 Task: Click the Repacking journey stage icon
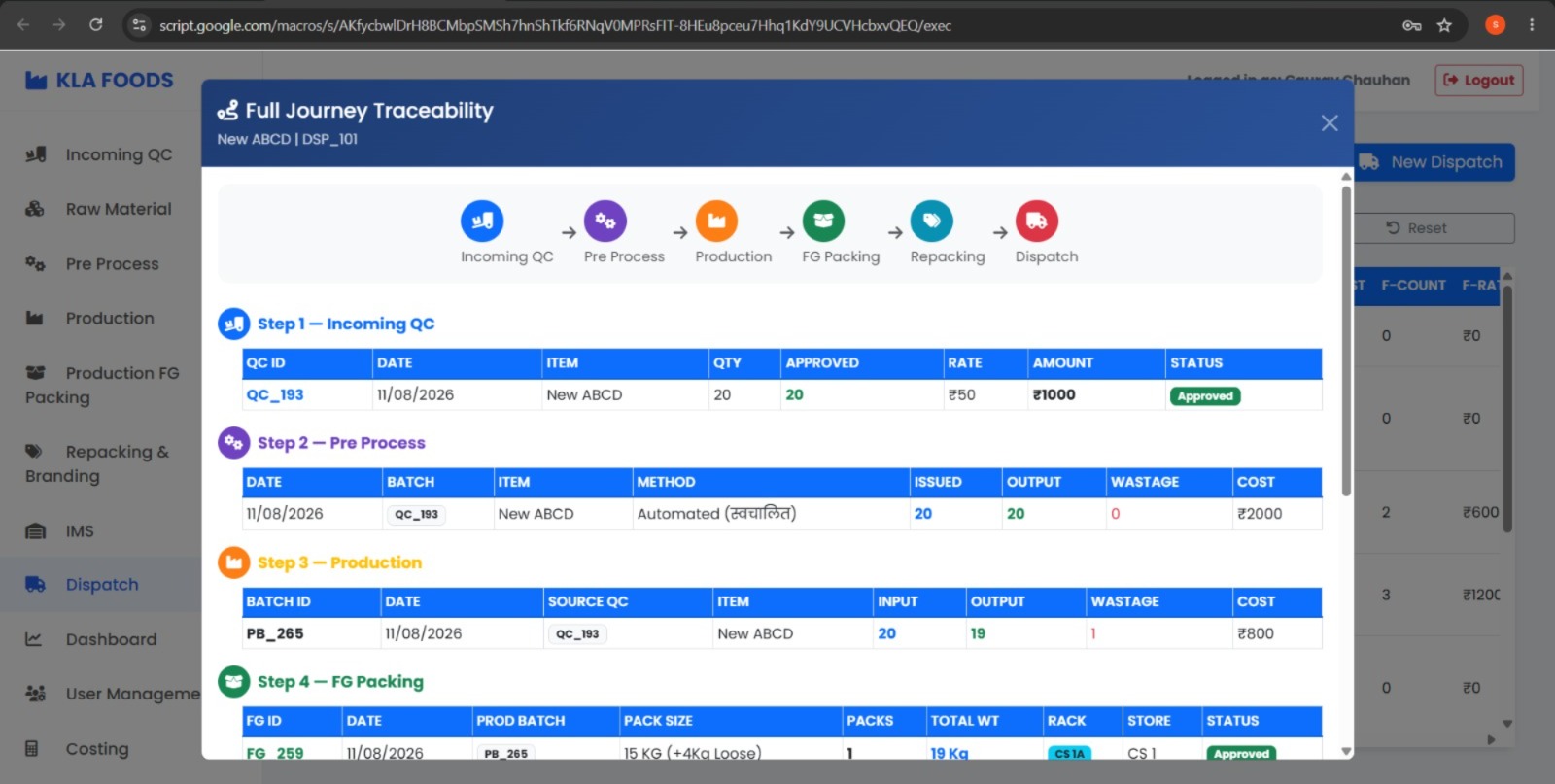point(931,222)
